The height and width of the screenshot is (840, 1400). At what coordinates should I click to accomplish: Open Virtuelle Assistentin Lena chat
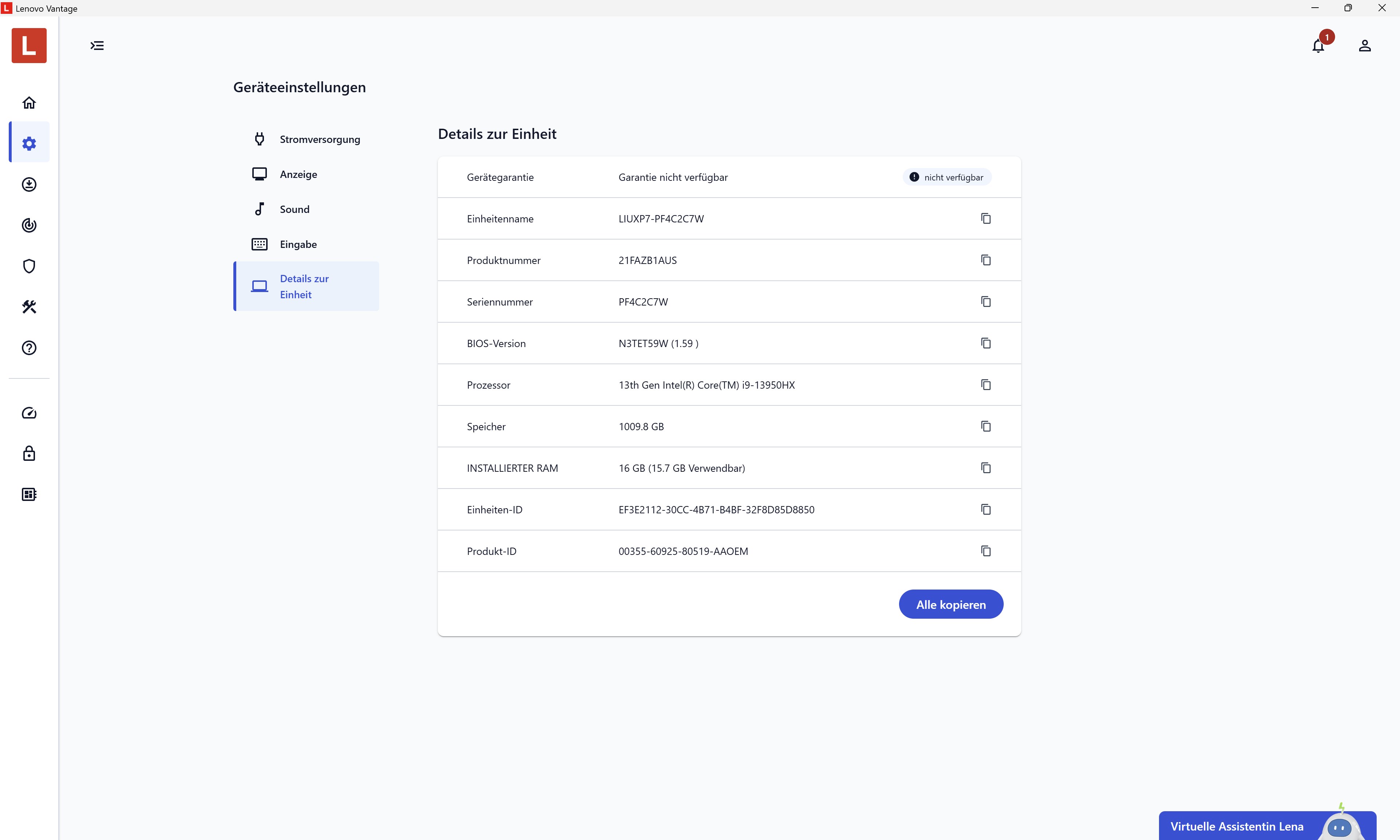pos(1267,826)
